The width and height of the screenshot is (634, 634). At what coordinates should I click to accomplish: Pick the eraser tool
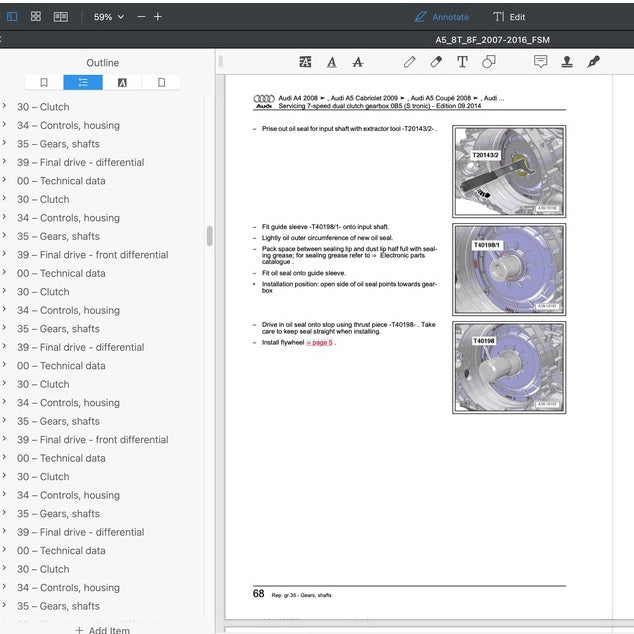[x=436, y=62]
